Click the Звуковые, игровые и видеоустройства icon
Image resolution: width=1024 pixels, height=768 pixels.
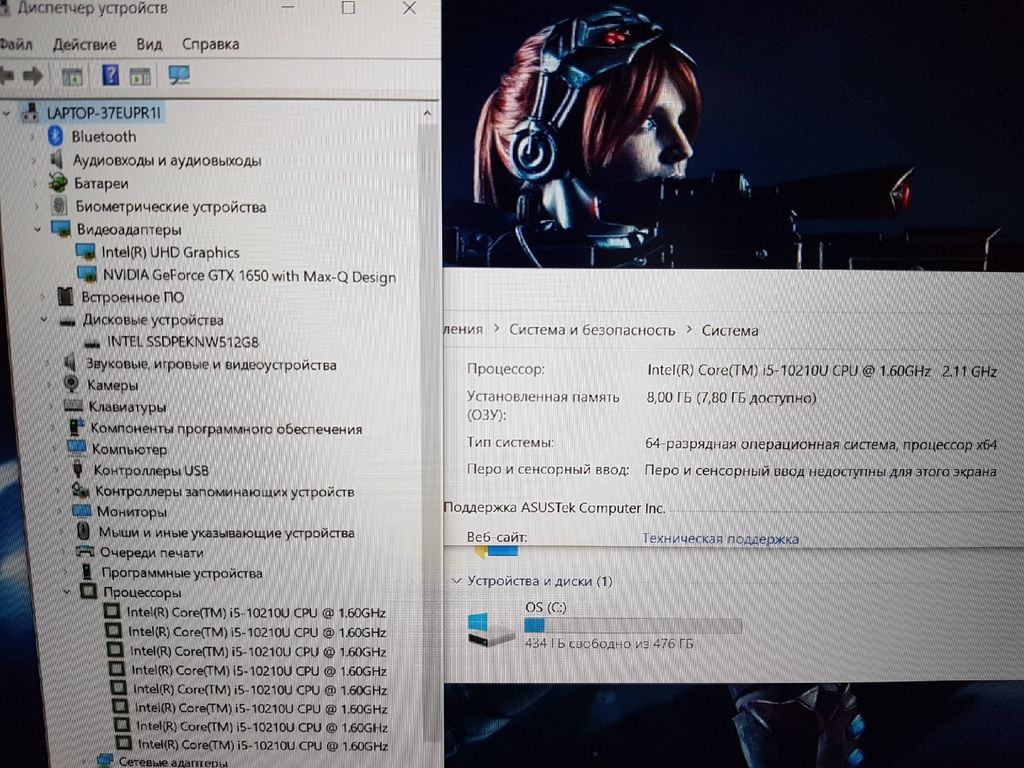70,363
